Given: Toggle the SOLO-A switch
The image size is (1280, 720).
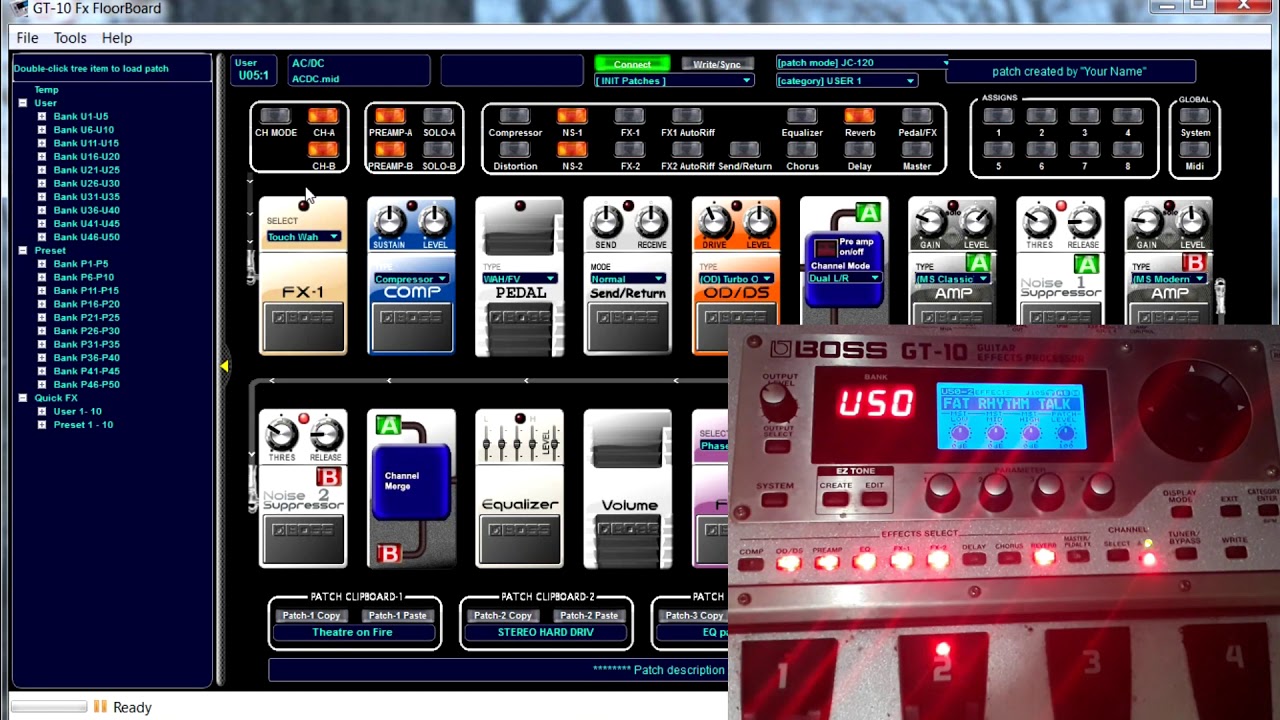Looking at the screenshot, I should [438, 116].
